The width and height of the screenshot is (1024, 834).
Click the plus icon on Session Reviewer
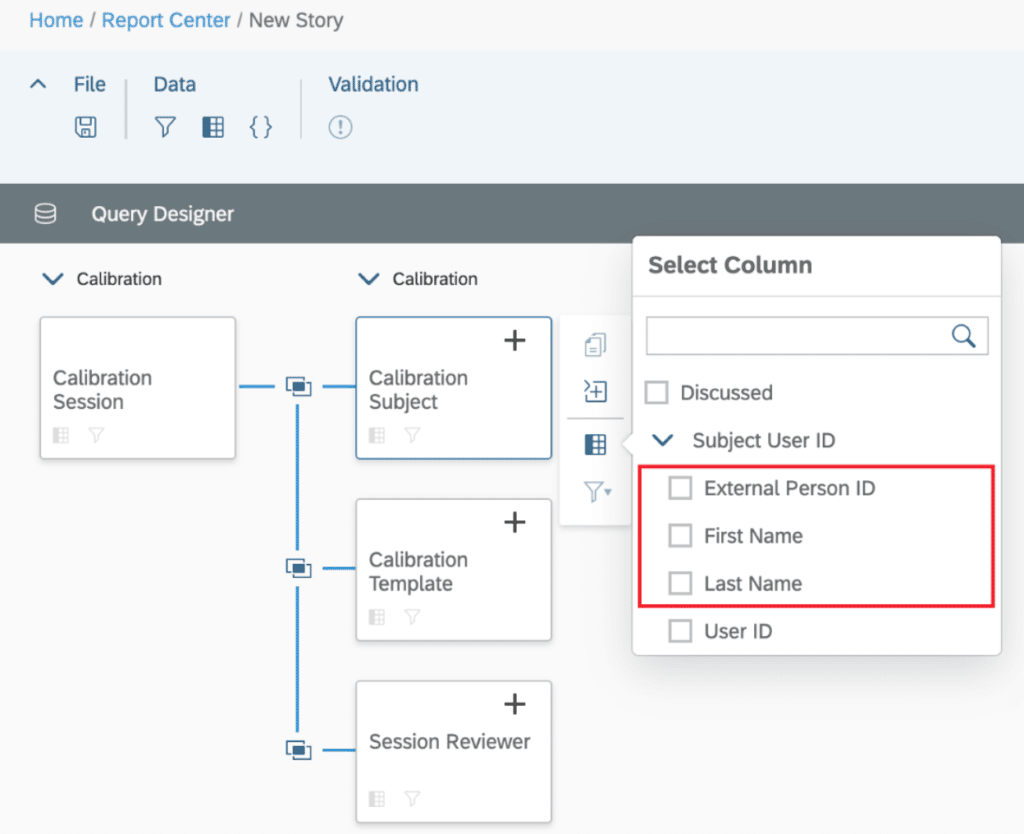514,704
